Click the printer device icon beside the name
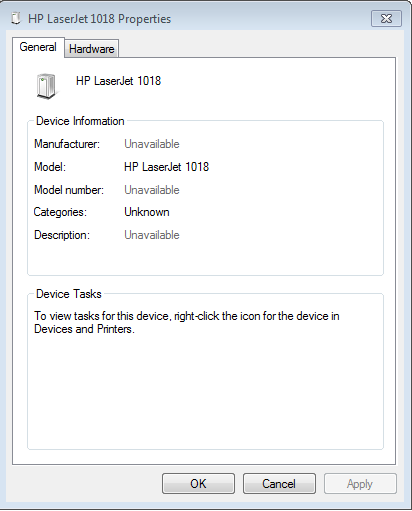 coord(46,86)
